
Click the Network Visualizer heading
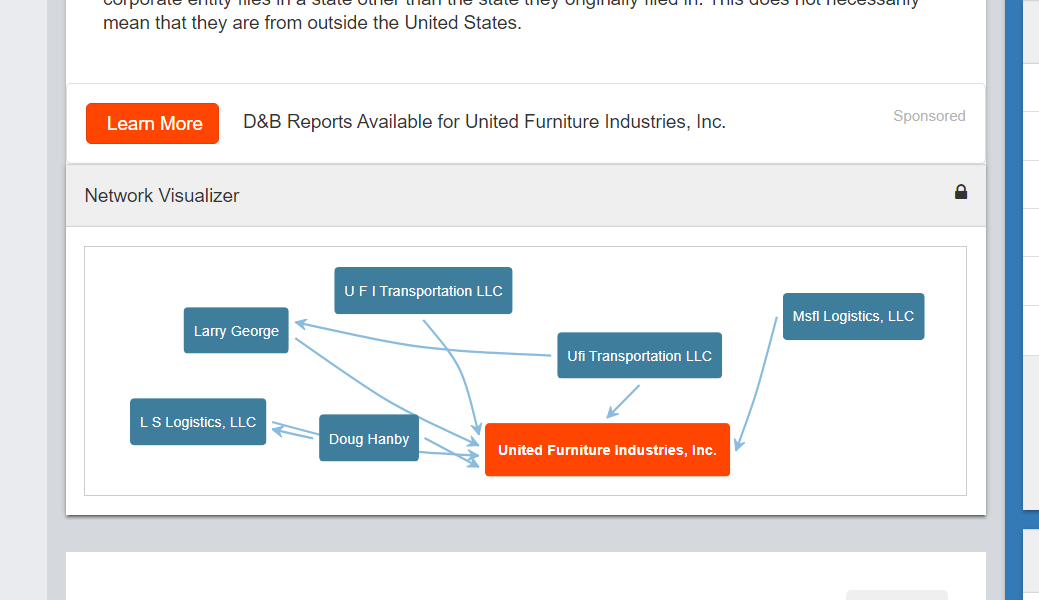(162, 196)
